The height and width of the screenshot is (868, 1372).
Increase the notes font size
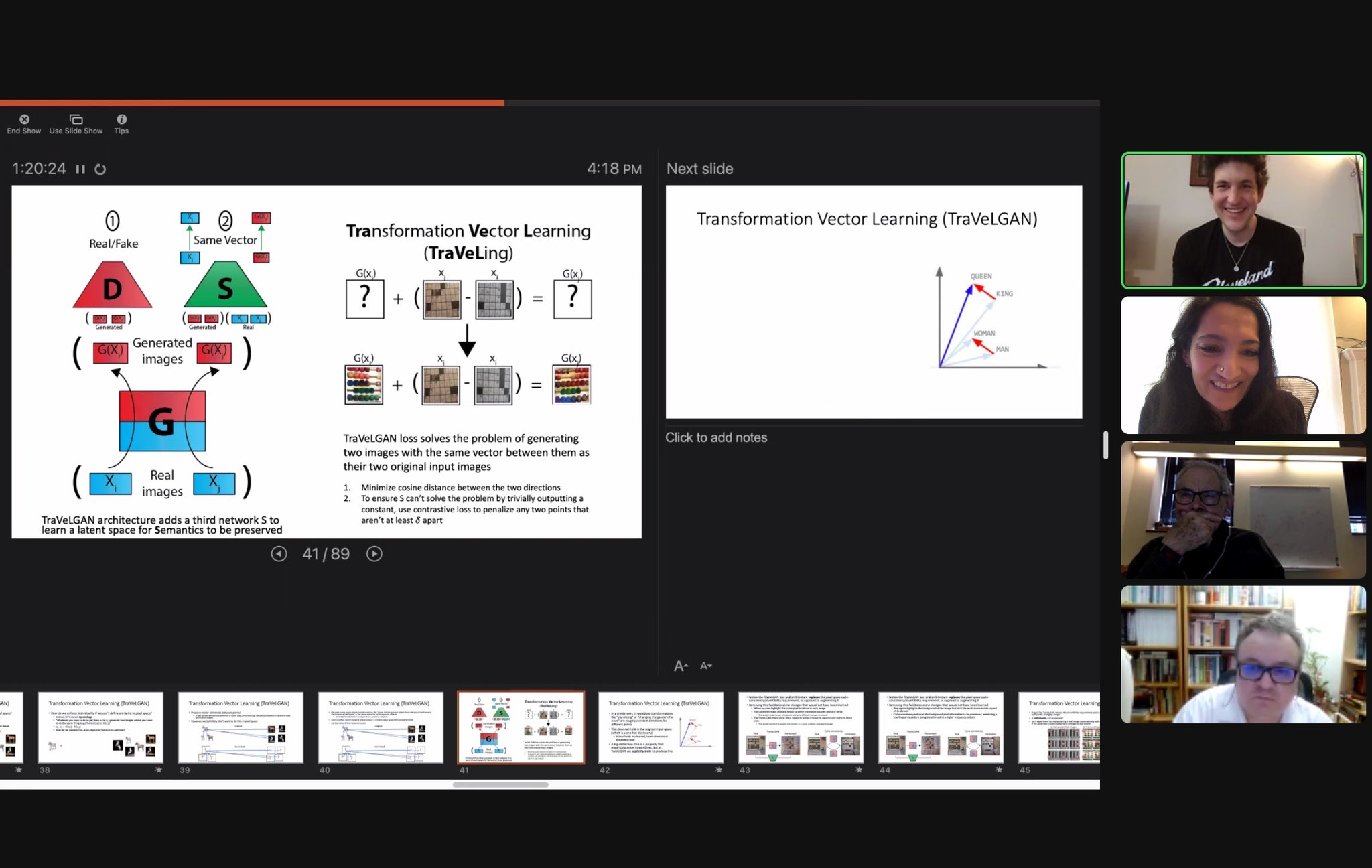pyautogui.click(x=681, y=666)
